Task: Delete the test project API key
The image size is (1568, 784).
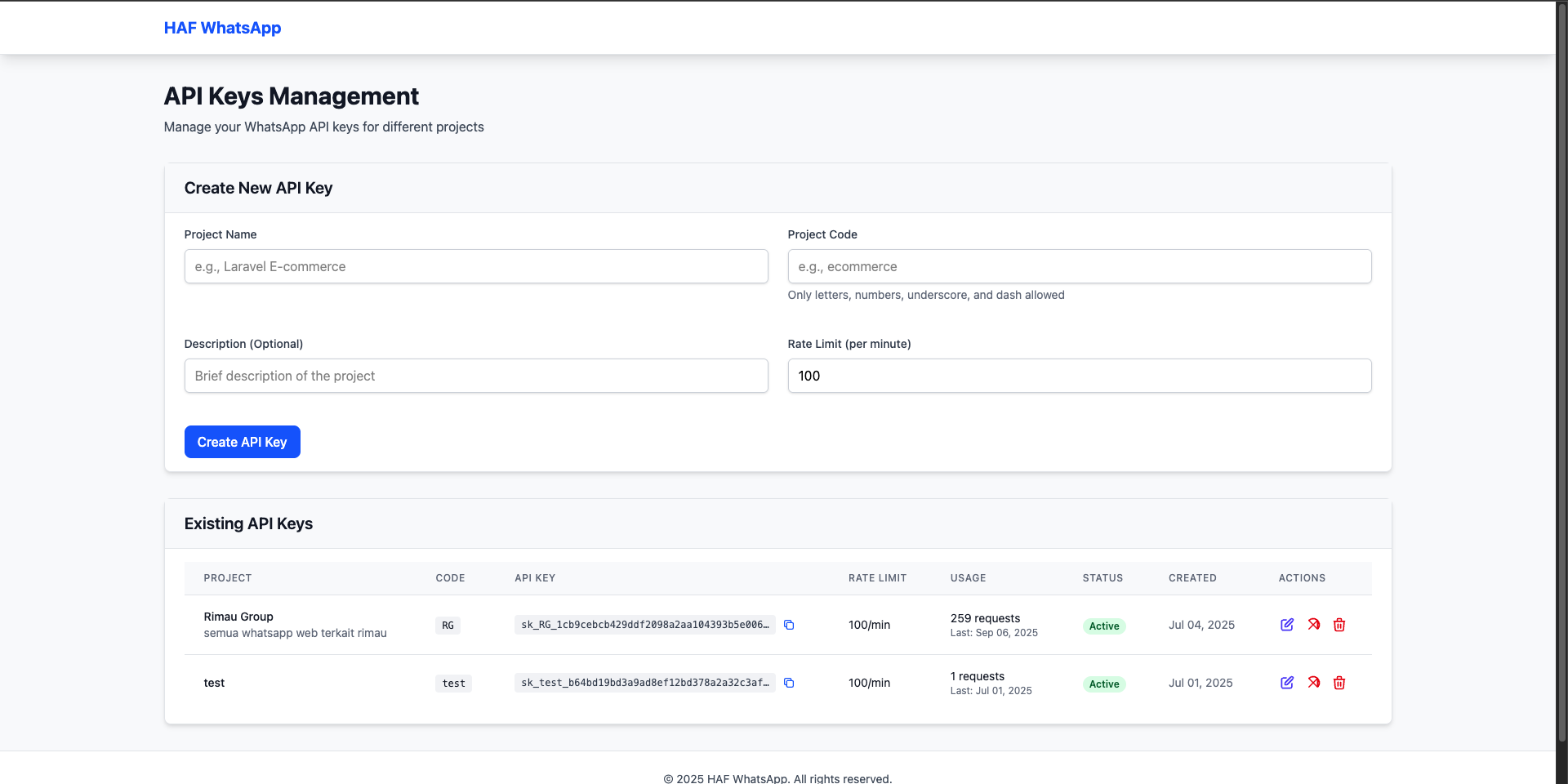Action: (1339, 683)
